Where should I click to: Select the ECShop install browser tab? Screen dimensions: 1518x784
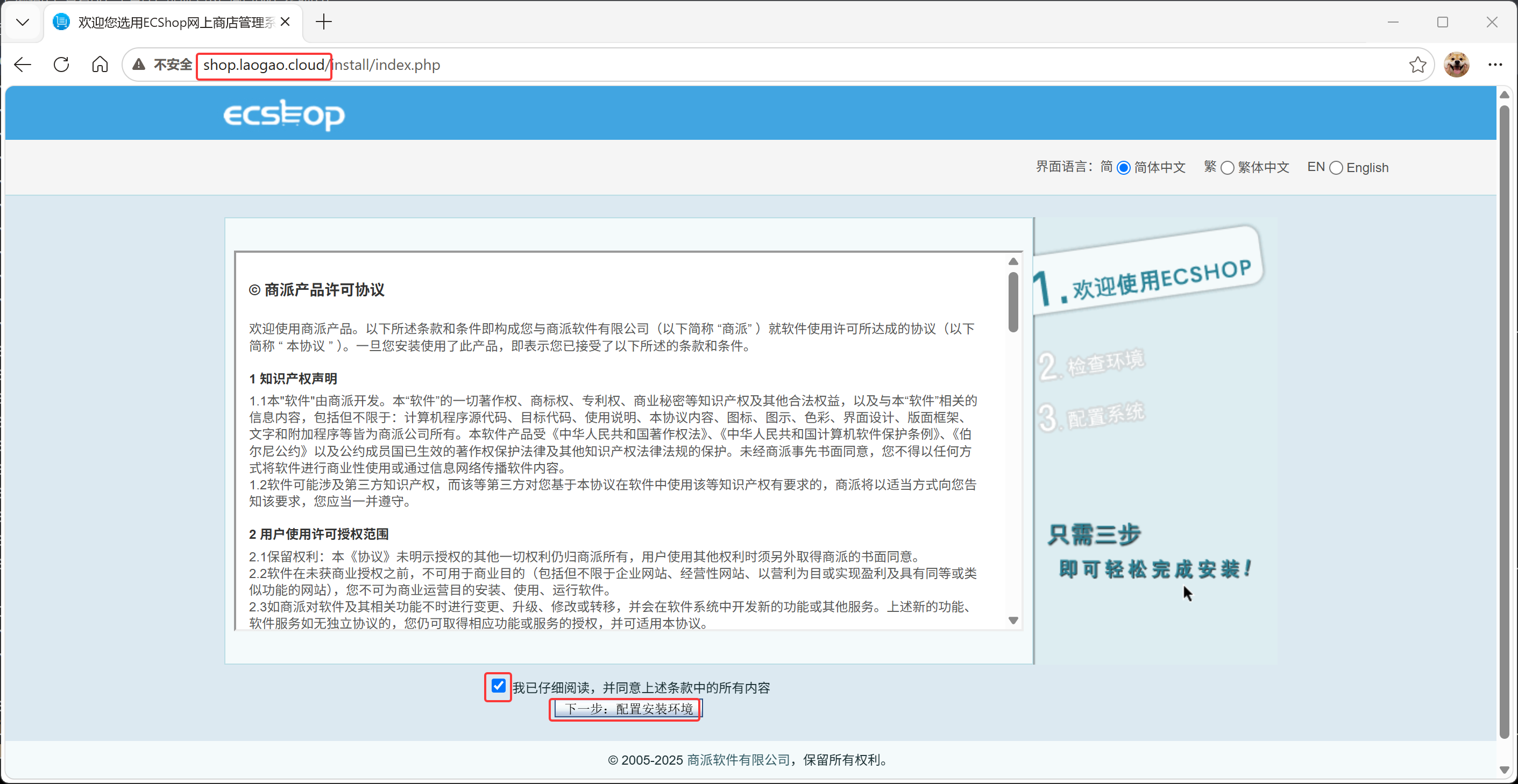[x=172, y=23]
